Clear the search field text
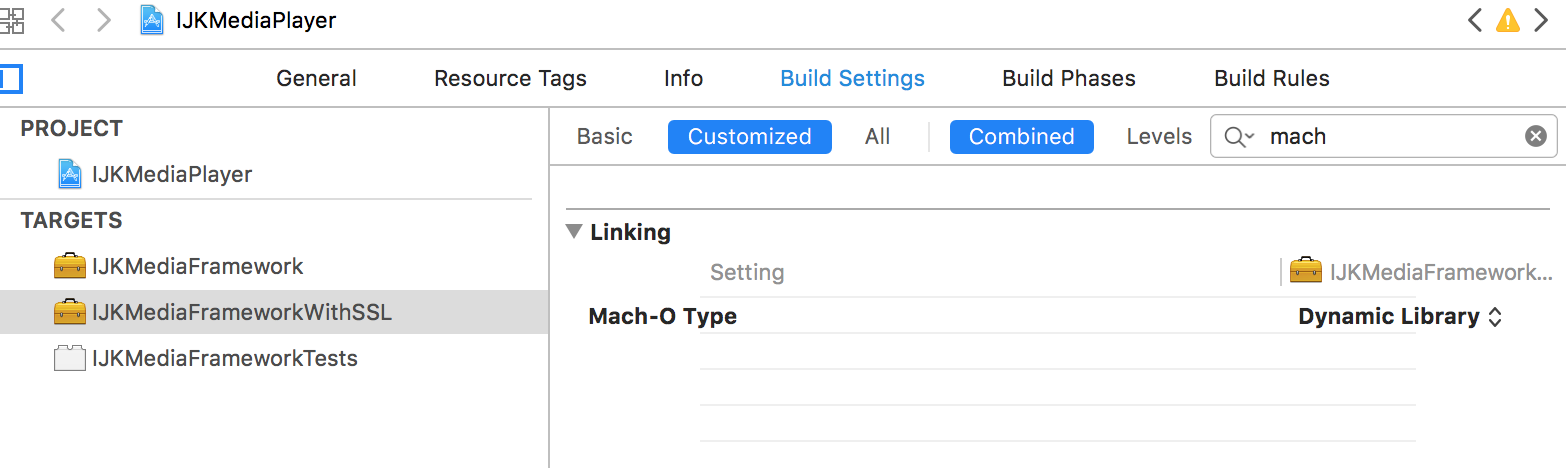Image resolution: width=1566 pixels, height=468 pixels. [1535, 136]
